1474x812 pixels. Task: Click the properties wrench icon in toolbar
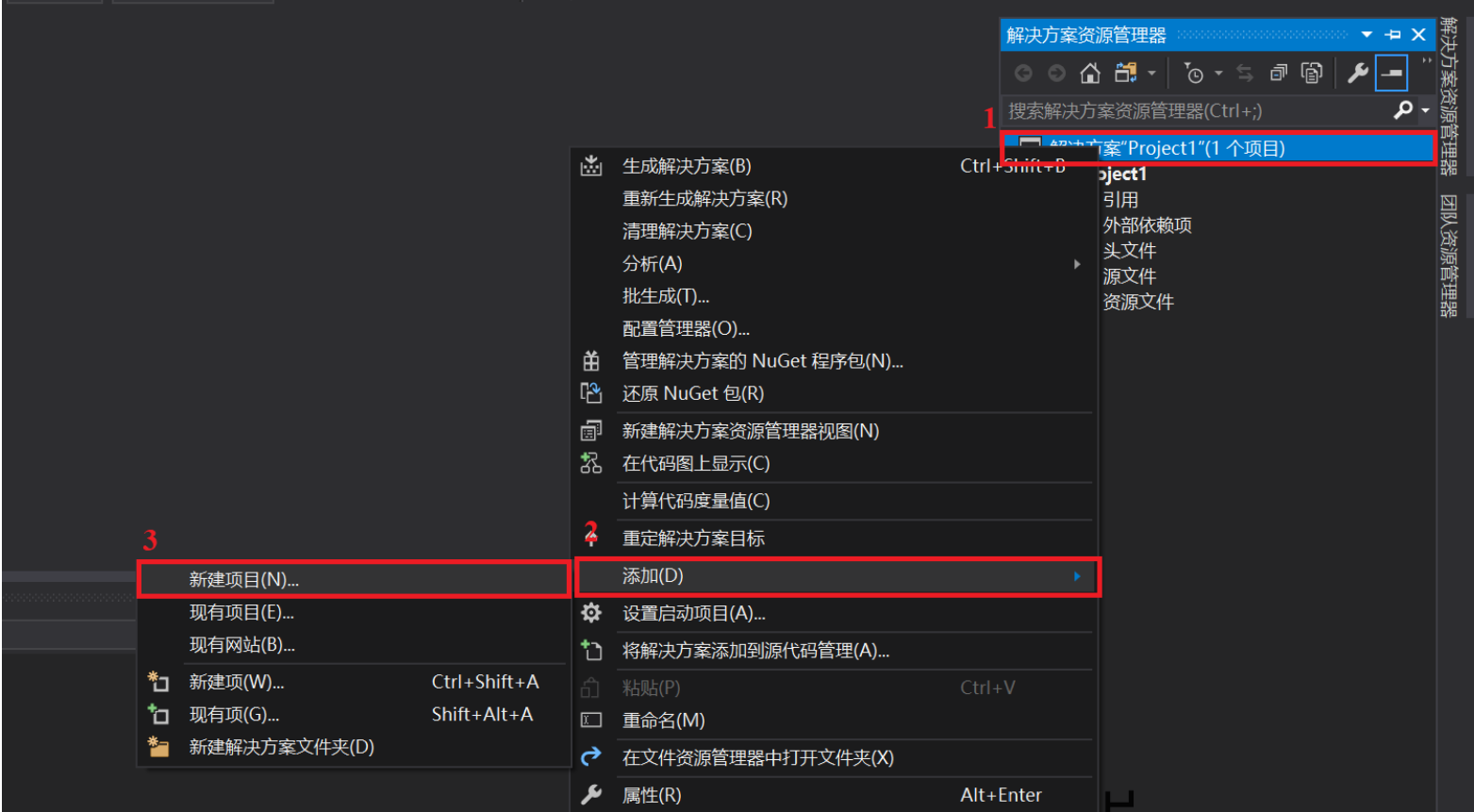[1358, 73]
